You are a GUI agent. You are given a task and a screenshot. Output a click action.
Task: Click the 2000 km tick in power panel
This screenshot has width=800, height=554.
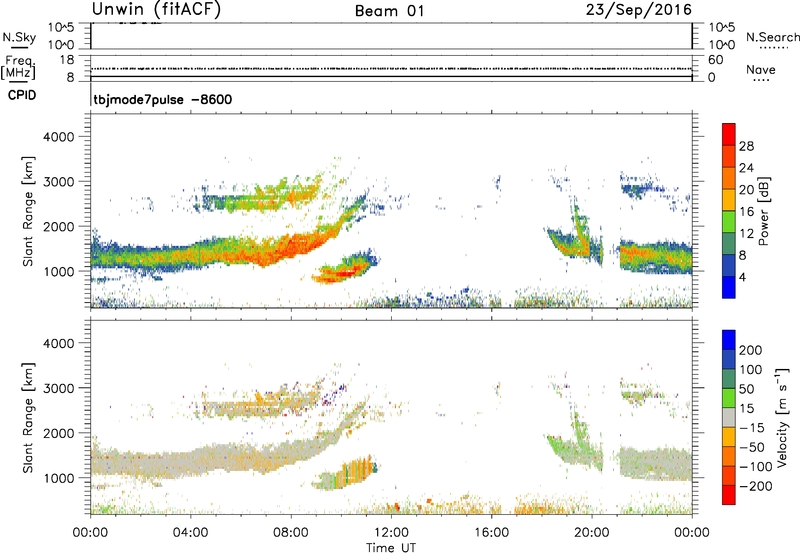click(59, 226)
